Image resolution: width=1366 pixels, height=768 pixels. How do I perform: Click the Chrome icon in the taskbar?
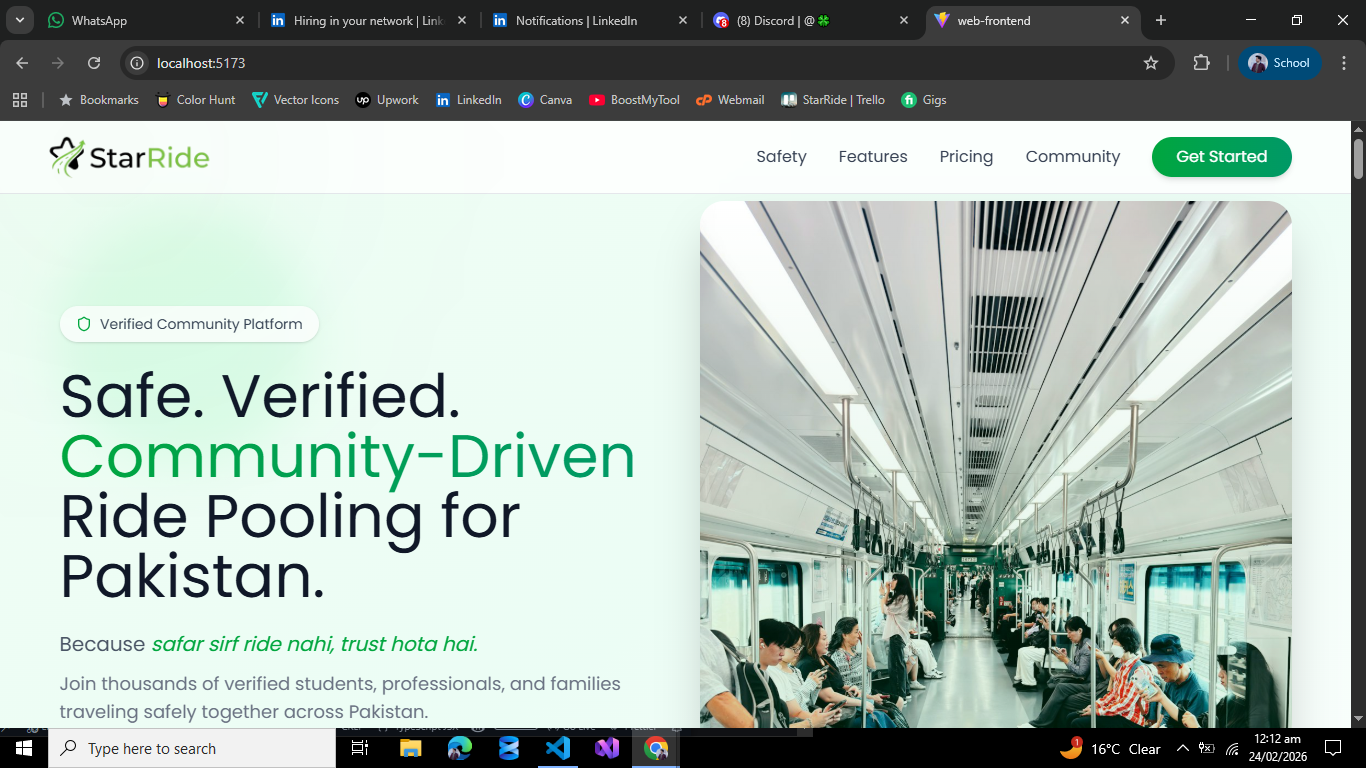click(x=656, y=748)
